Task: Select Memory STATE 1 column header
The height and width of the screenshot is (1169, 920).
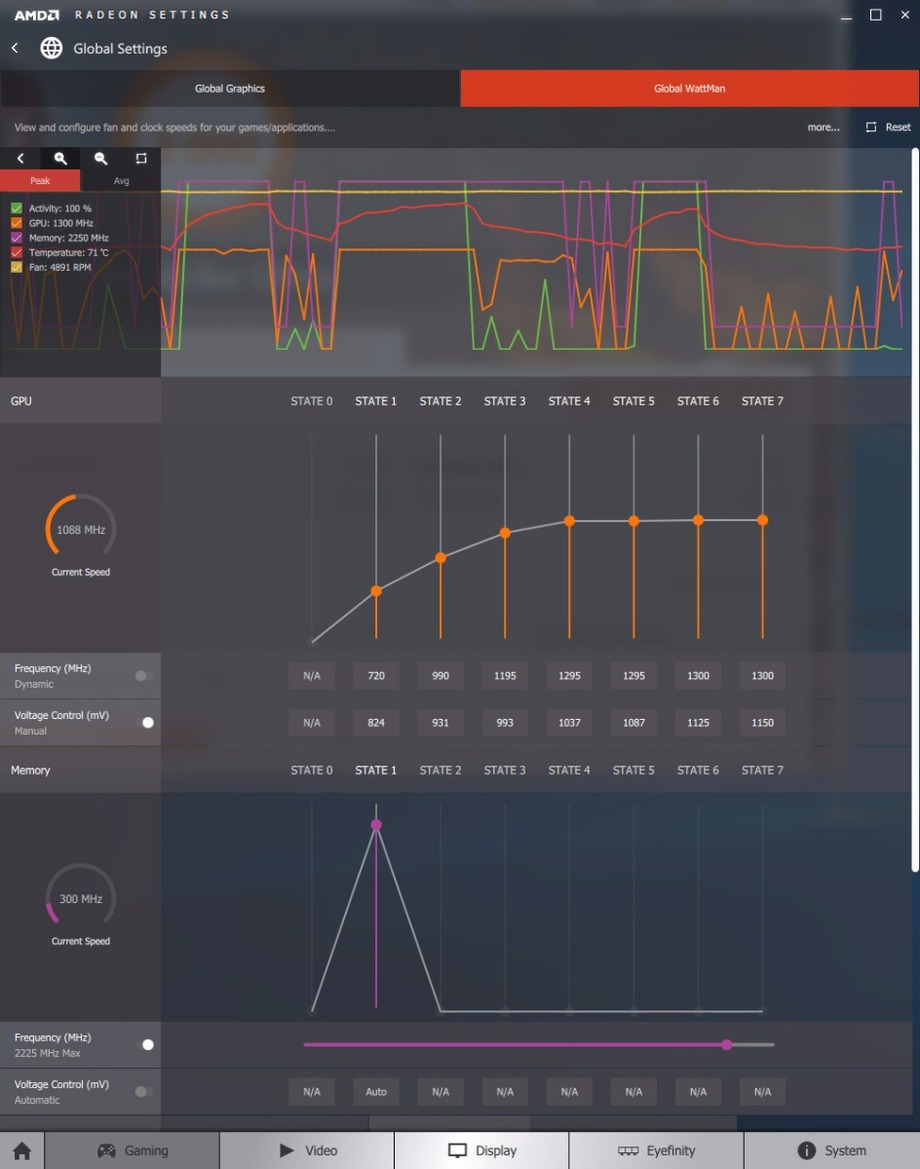Action: point(376,770)
